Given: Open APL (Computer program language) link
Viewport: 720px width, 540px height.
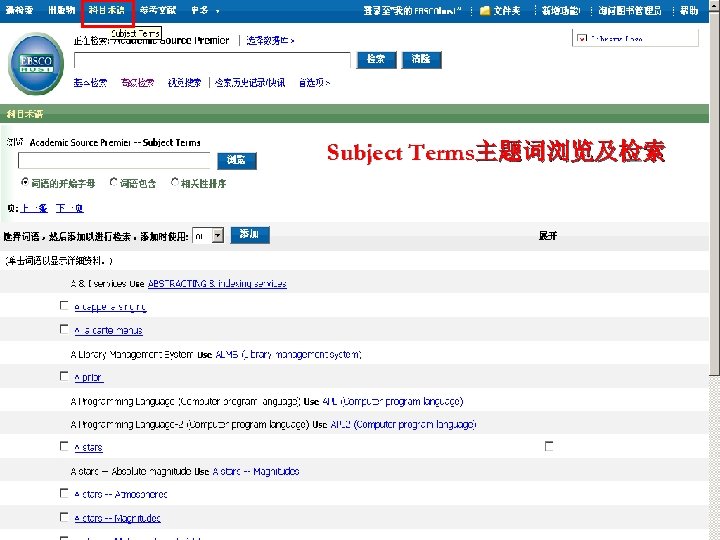Looking at the screenshot, I should (x=393, y=401).
